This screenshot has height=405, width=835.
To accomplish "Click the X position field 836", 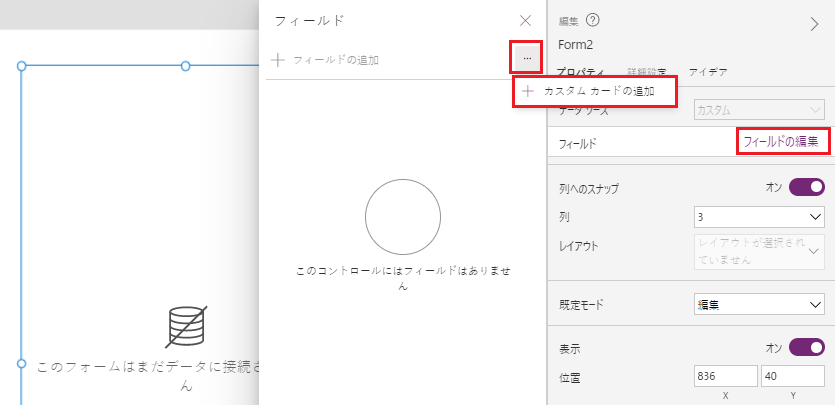I will (726, 376).
